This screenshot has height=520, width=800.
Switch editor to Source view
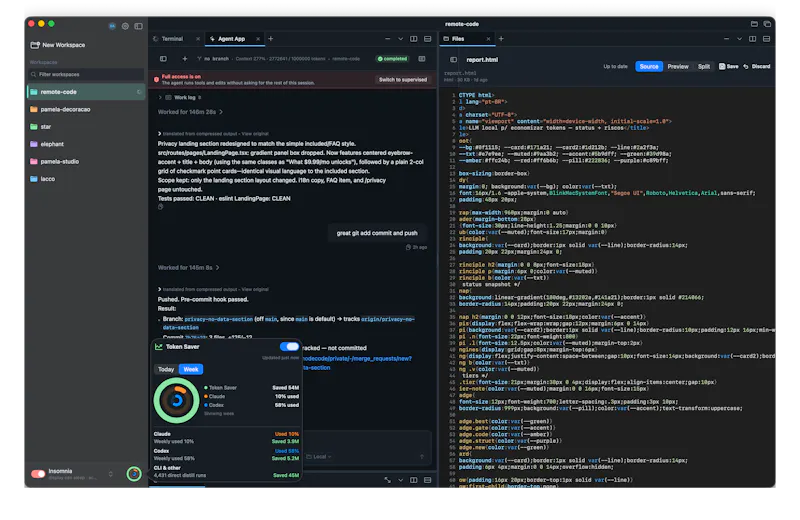coord(649,66)
